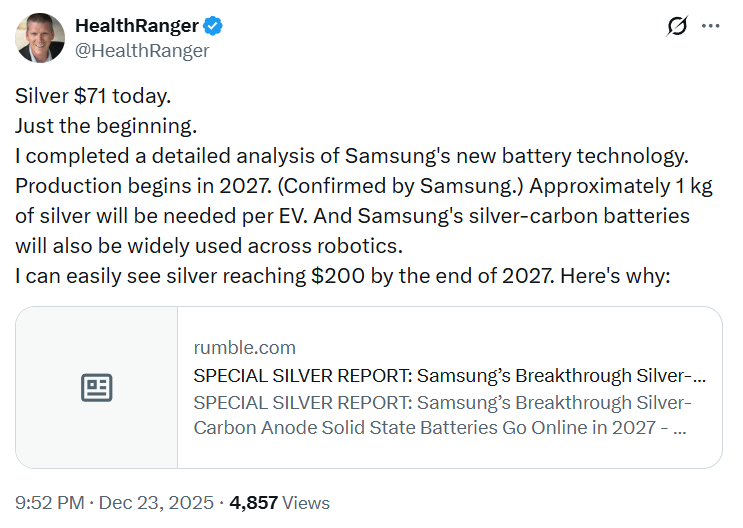Click the rumble.com domain in the card
Viewport: 743px width, 528px height.
(x=244, y=348)
